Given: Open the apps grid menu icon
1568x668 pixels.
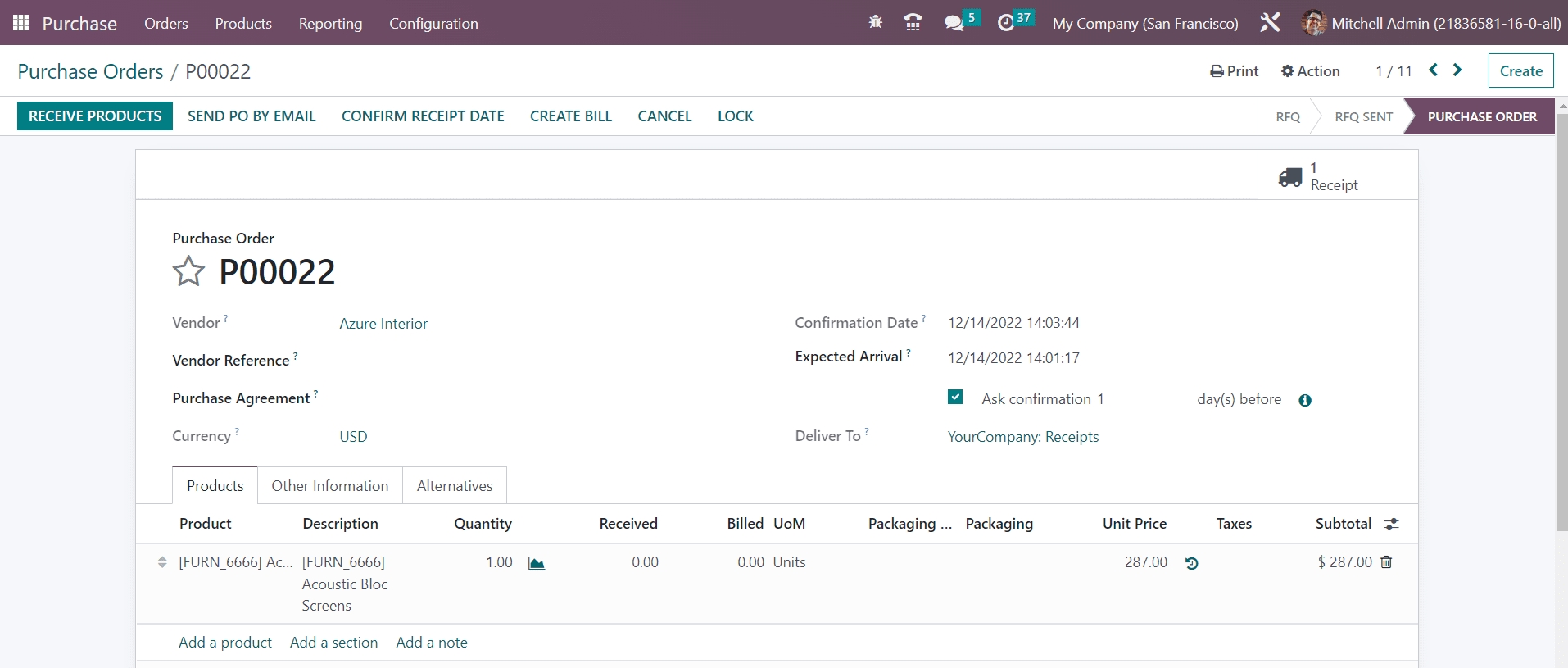Looking at the screenshot, I should pyautogui.click(x=20, y=23).
